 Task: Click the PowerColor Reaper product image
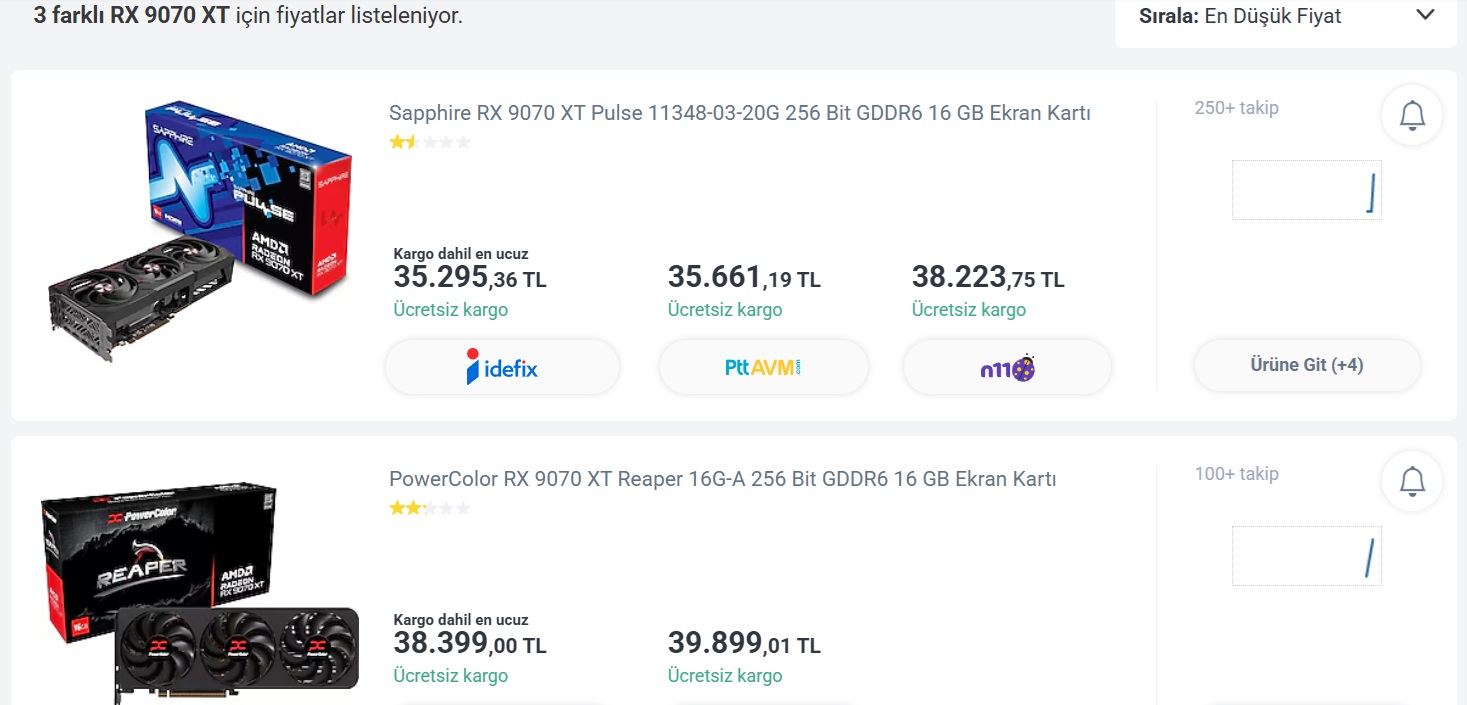pyautogui.click(x=198, y=590)
